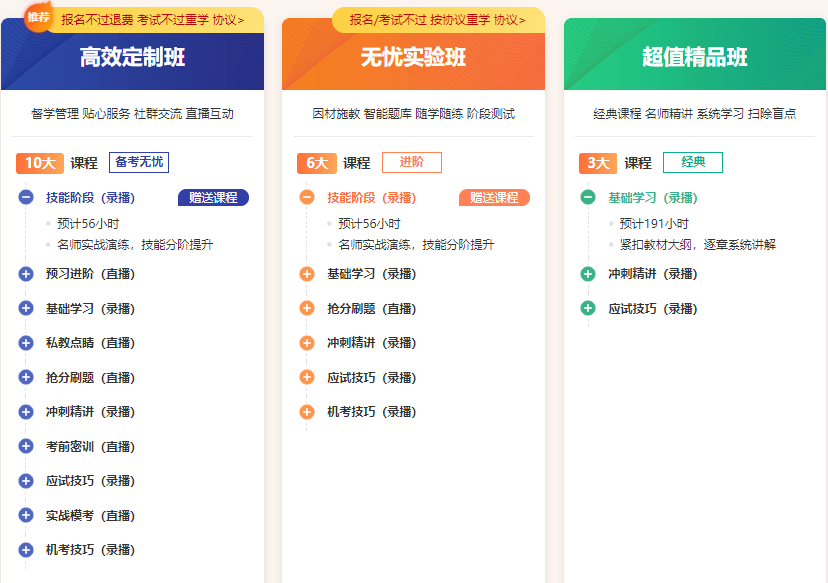Click the 备考无忧 tag

(x=138, y=162)
